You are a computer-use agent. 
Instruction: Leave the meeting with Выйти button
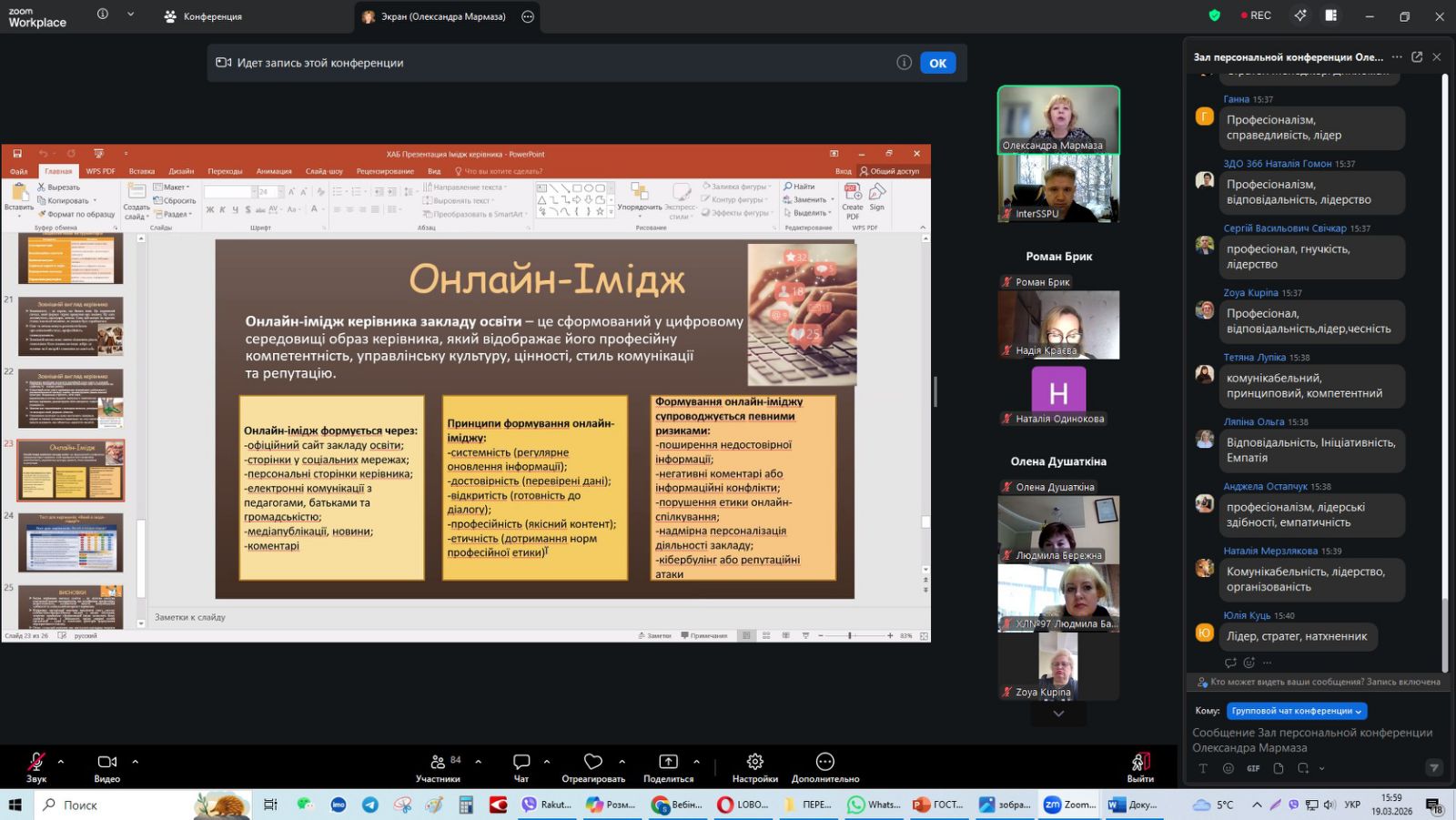(1140, 765)
